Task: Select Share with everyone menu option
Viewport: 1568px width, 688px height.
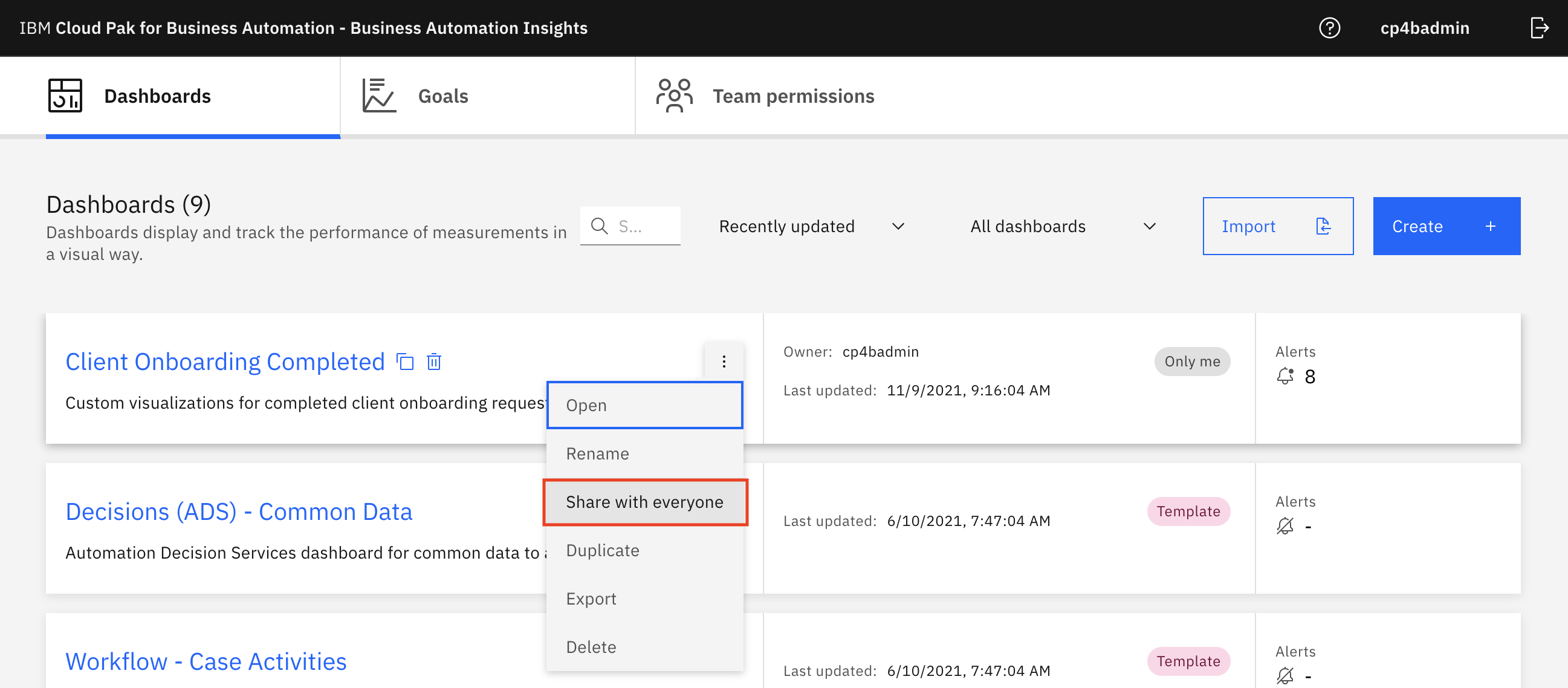Action: 644,502
